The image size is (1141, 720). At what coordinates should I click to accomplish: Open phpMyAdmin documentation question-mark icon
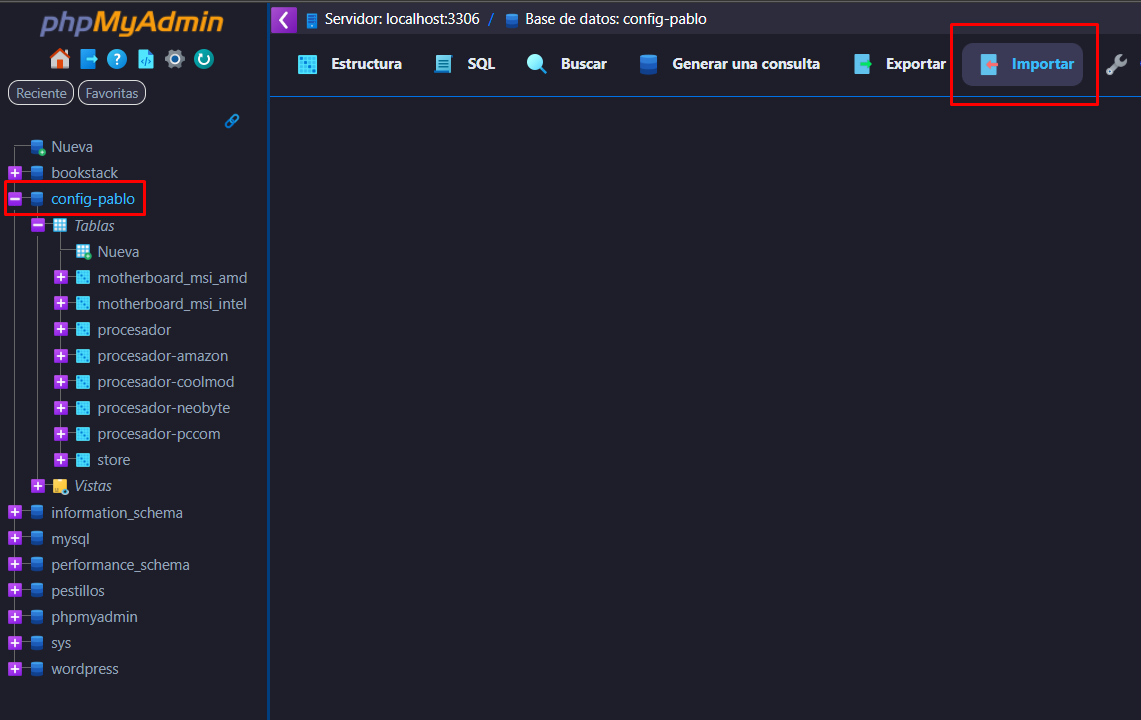click(x=116, y=59)
